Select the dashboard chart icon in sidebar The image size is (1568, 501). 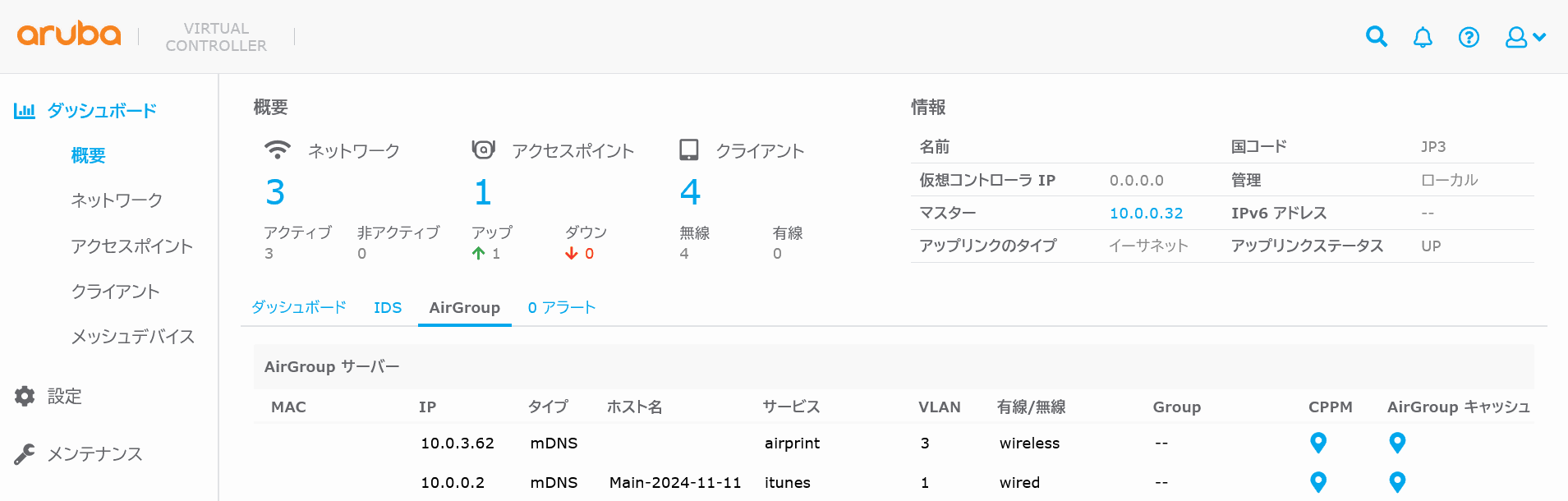point(24,109)
